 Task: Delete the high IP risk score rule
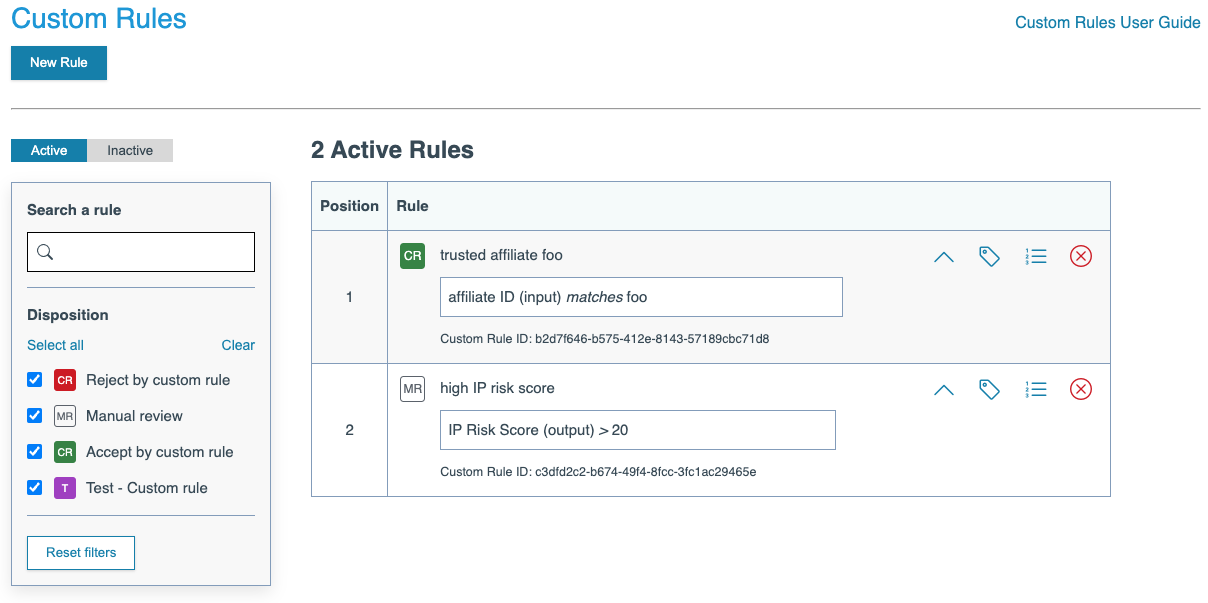click(x=1081, y=390)
